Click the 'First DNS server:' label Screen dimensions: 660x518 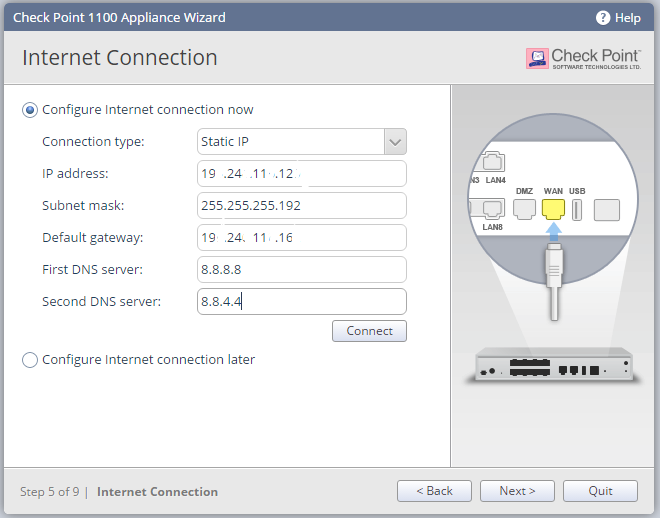92,269
